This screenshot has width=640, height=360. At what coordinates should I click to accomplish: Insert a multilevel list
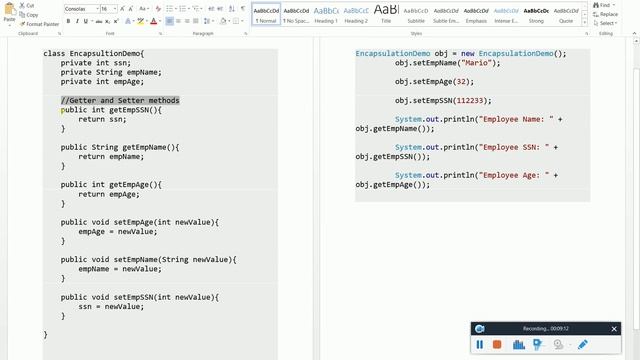tap(196, 9)
